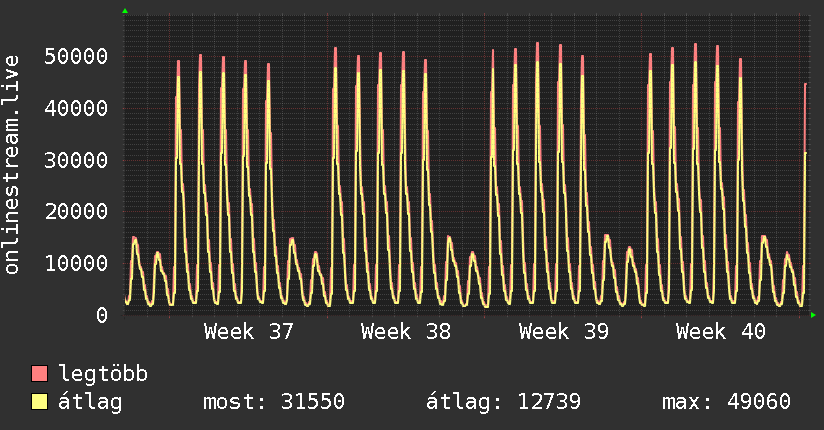The image size is (824, 430).
Task: Click the onlinestream.live vertical axis title
Action: (12, 165)
